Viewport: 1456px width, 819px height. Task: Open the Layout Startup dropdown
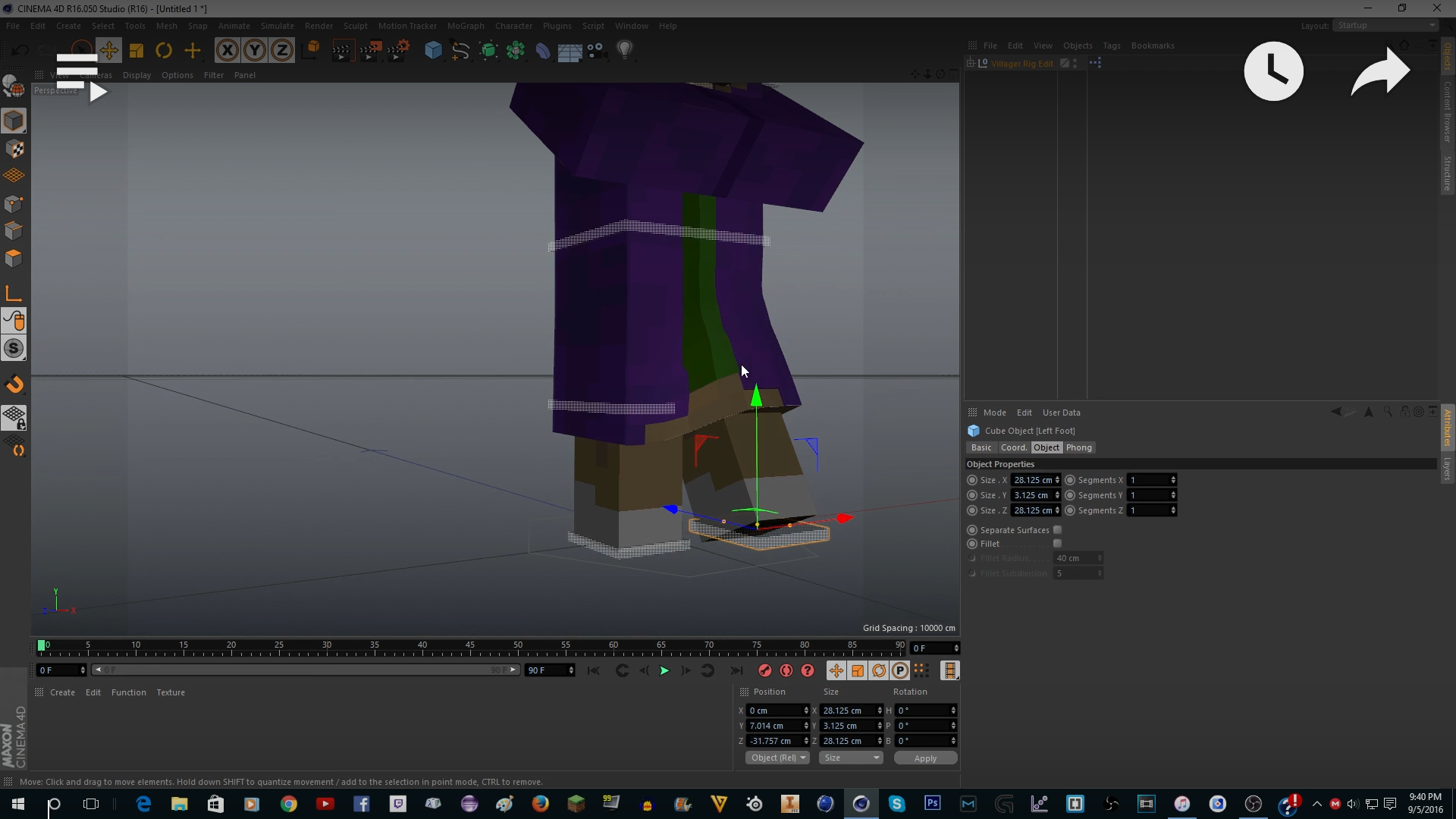[x=1385, y=26]
